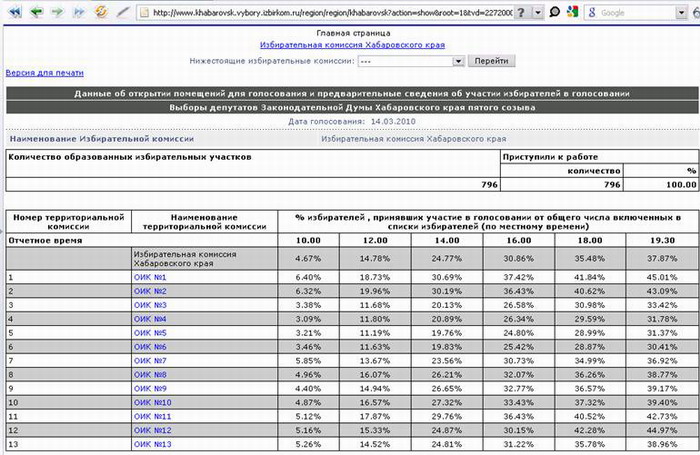Reload the page with the orange refresh icon
The image size is (700, 455).
101,13
